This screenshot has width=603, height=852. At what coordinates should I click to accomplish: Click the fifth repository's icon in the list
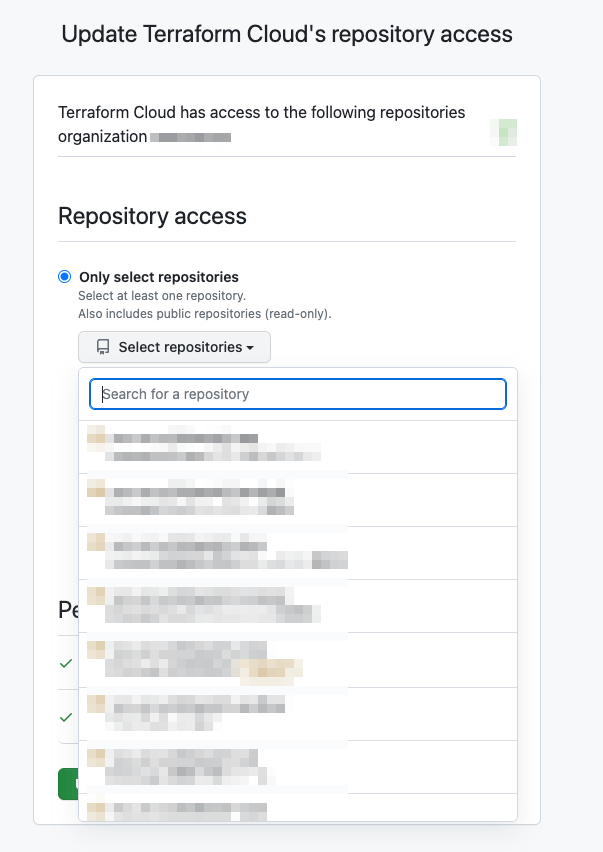tap(96, 648)
